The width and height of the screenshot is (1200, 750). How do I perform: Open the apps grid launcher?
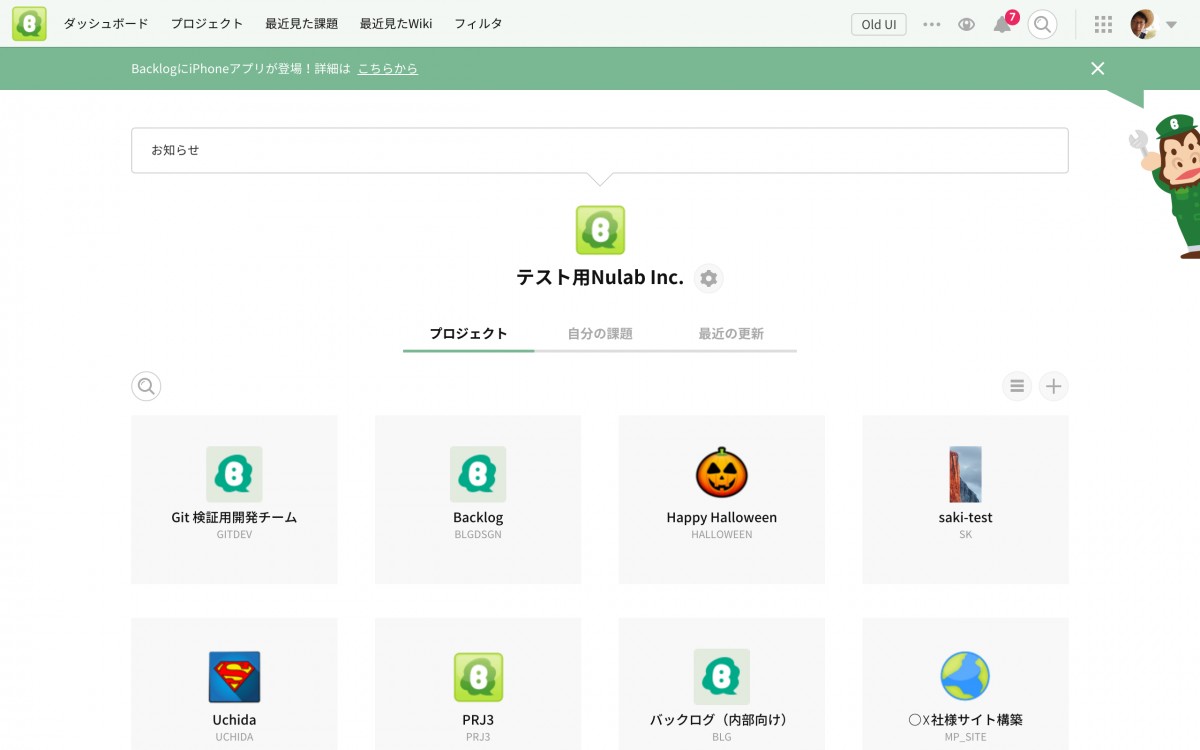1103,24
